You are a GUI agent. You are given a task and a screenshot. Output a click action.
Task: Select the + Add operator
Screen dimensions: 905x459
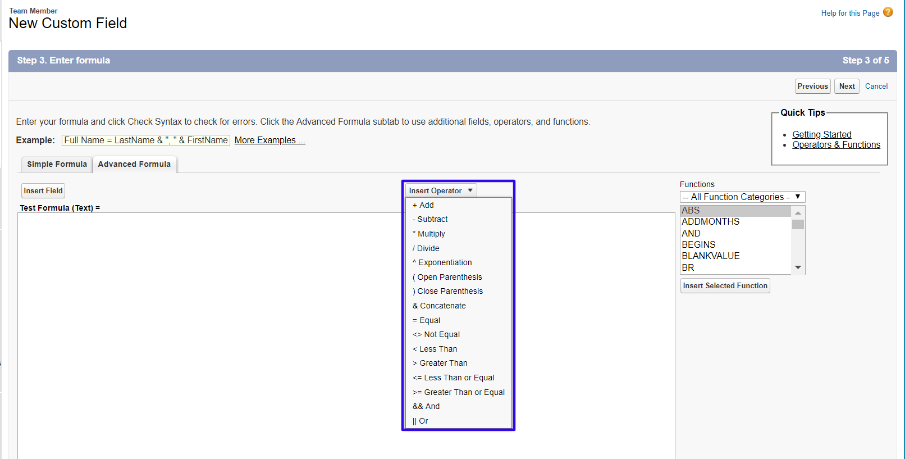pyautogui.click(x=423, y=205)
